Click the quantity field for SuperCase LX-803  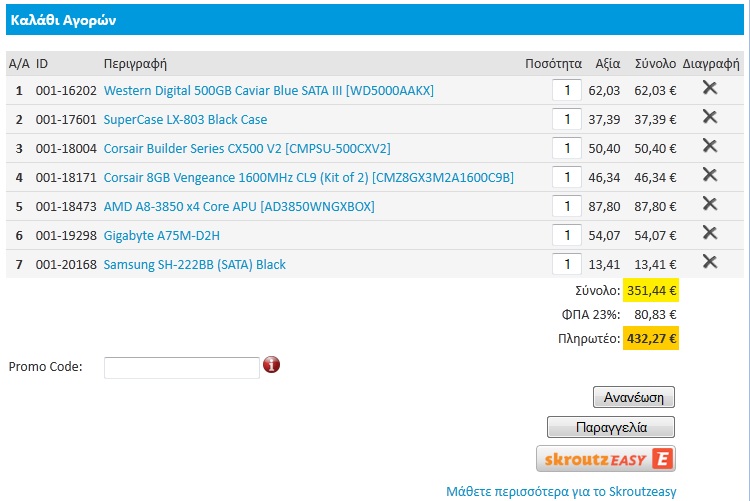(x=567, y=119)
